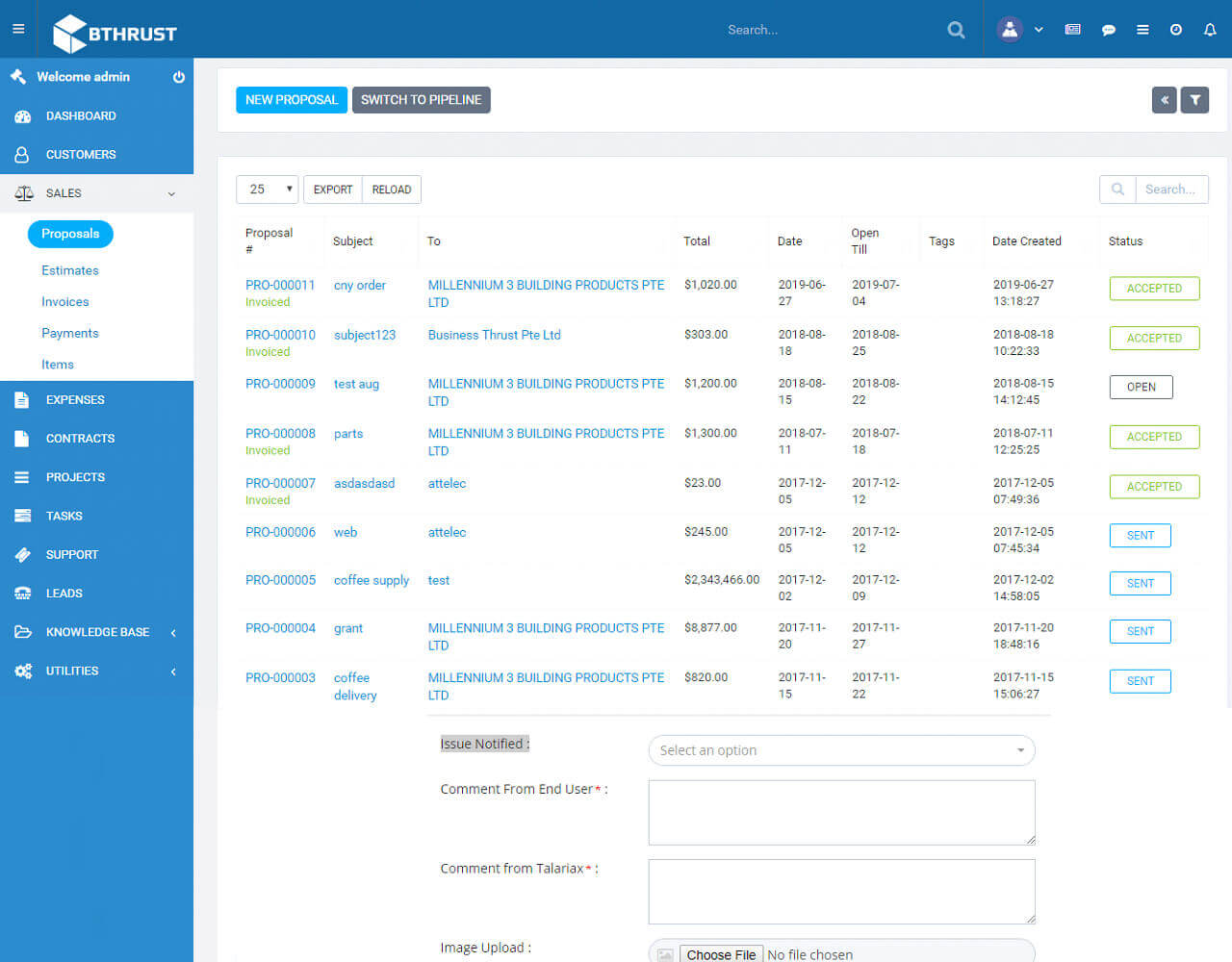Click SENT status badge for PRO-000005

pos(1141,584)
